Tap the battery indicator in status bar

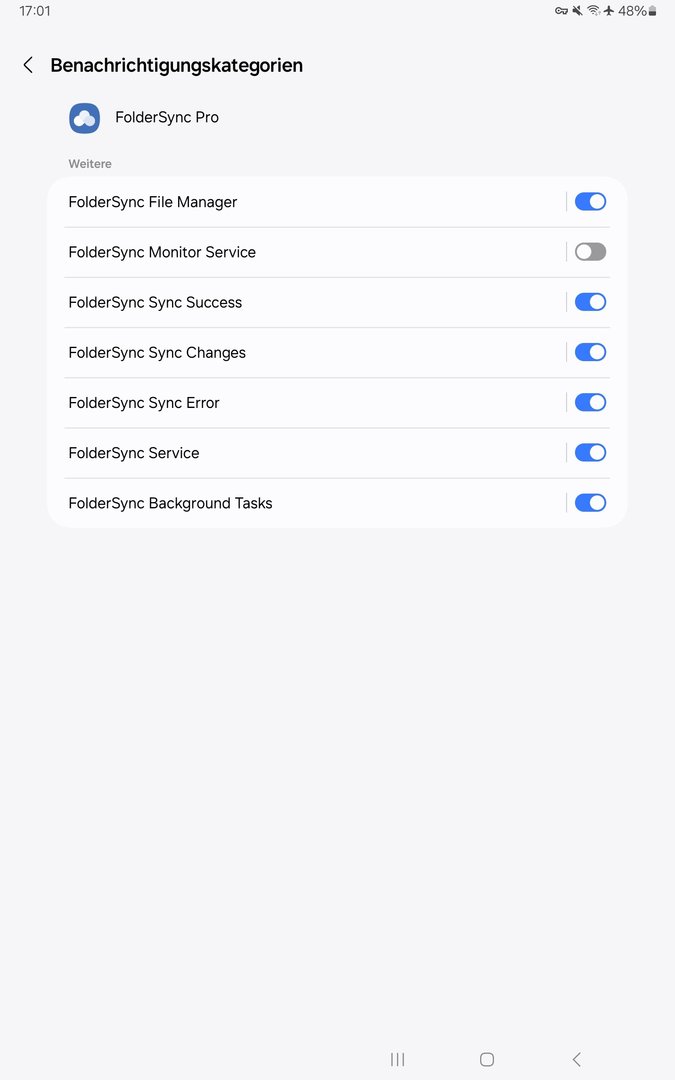[652, 11]
